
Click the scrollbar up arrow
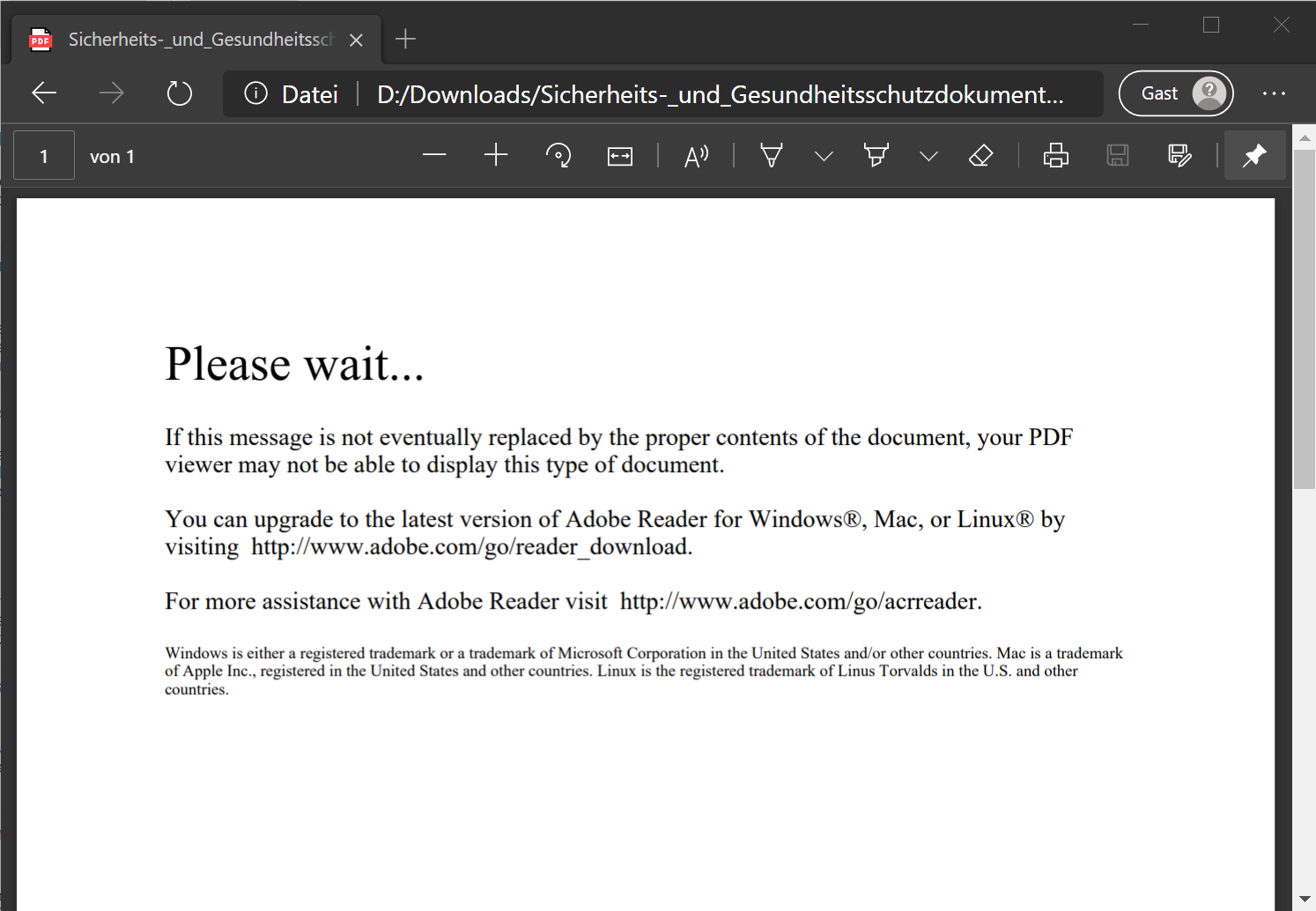click(x=1305, y=137)
